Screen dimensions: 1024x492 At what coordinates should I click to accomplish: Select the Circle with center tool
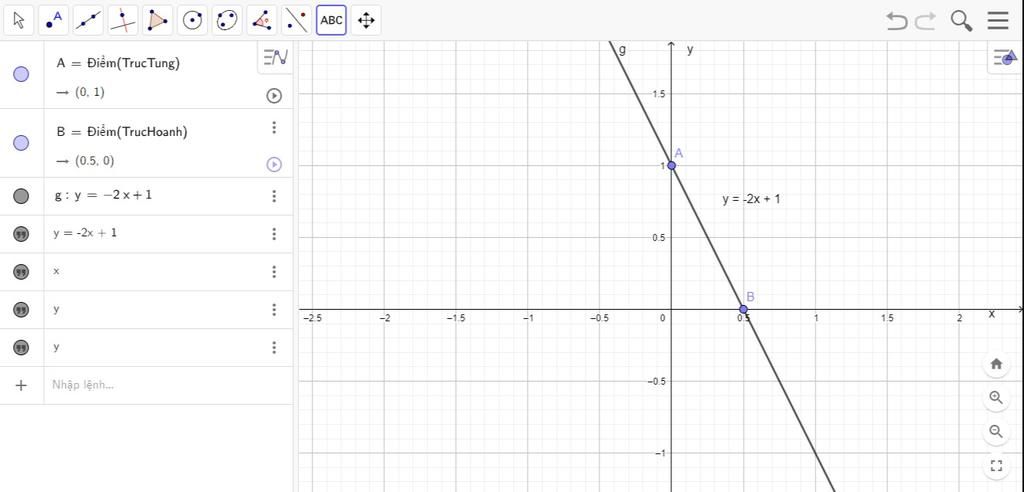192,20
